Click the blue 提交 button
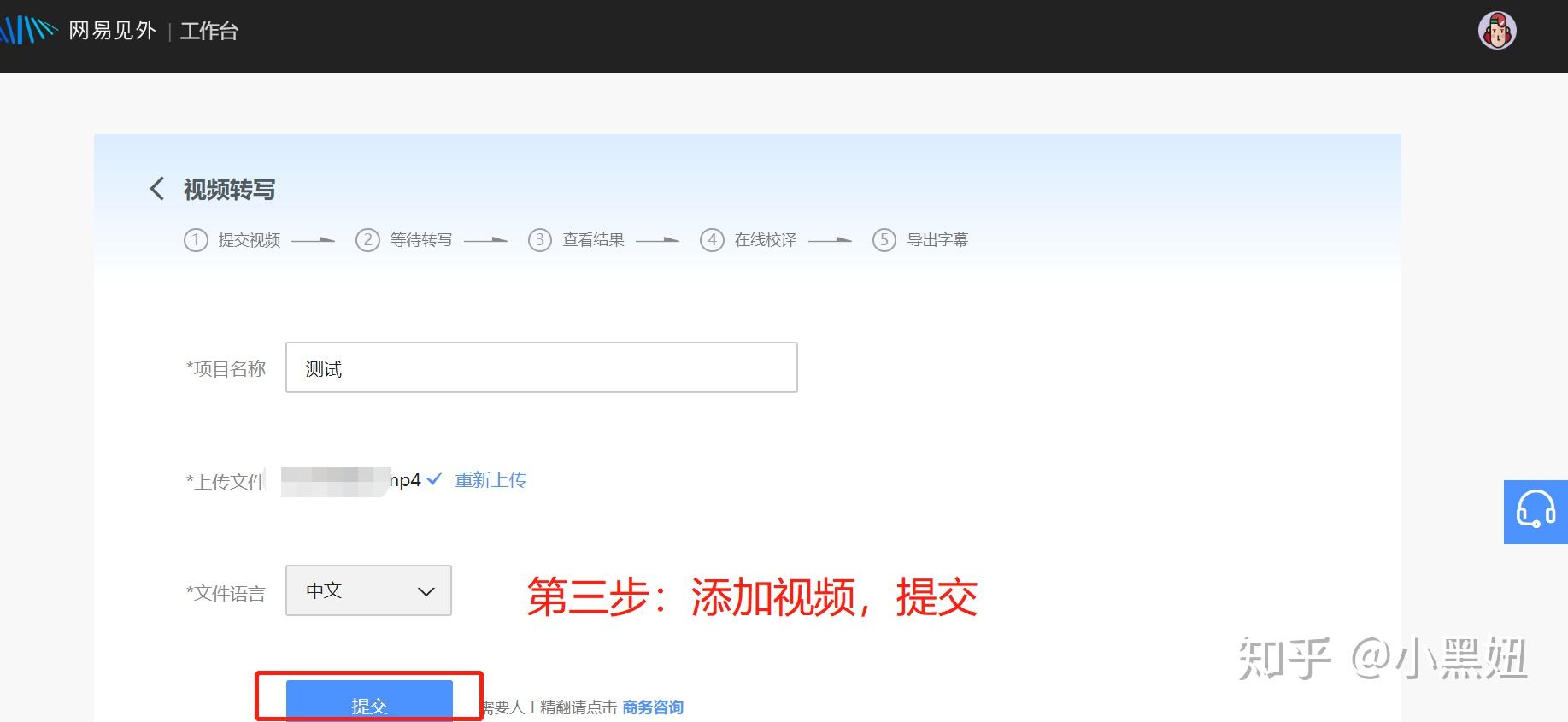This screenshot has height=722, width=1568. click(x=369, y=701)
